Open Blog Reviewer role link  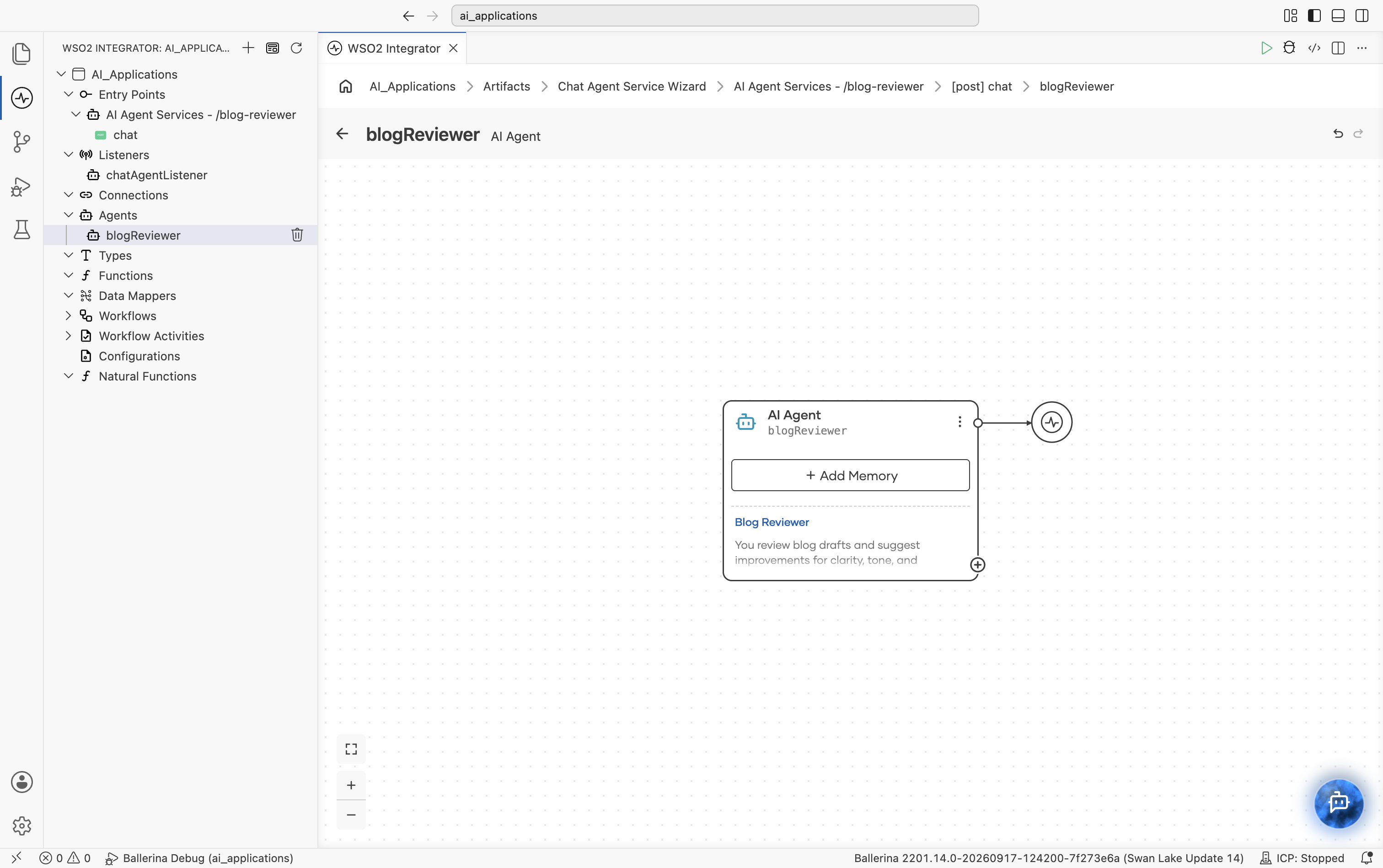(x=772, y=522)
